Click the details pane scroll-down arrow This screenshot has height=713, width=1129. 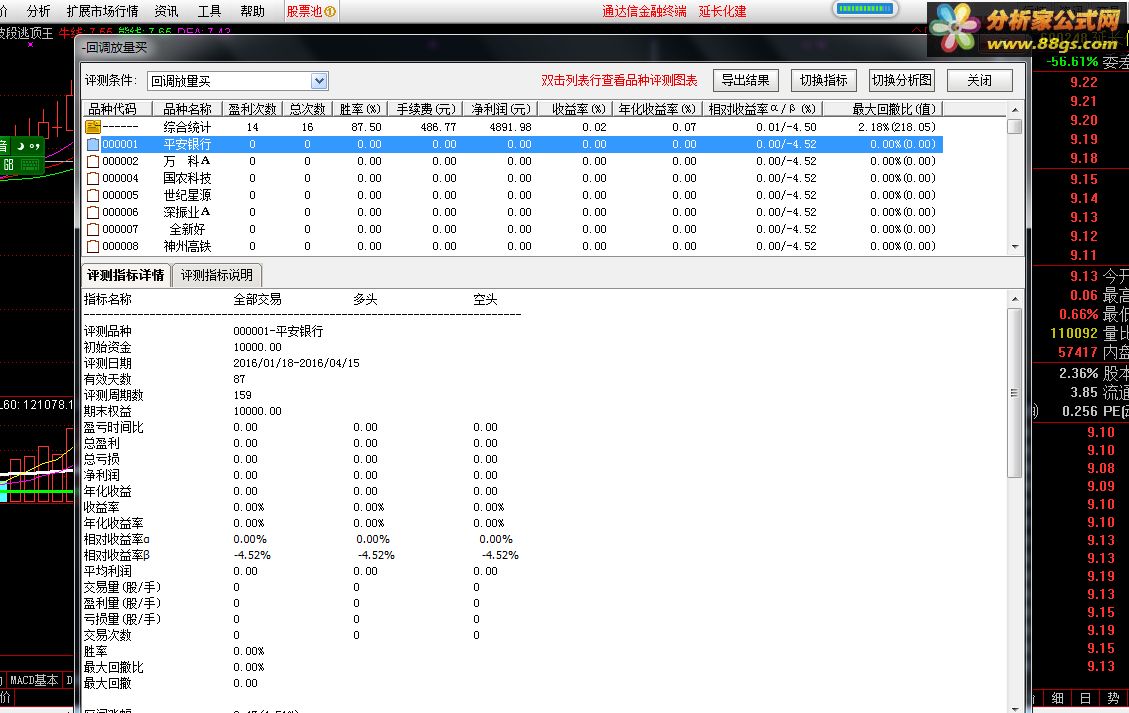coord(1015,707)
